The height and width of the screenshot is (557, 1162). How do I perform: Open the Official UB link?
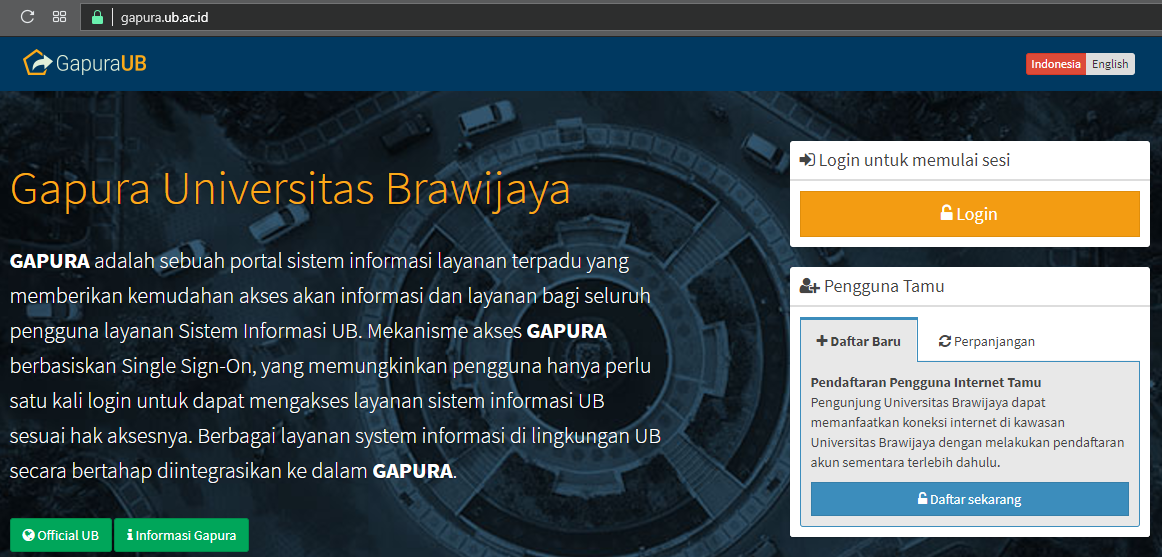(61, 536)
